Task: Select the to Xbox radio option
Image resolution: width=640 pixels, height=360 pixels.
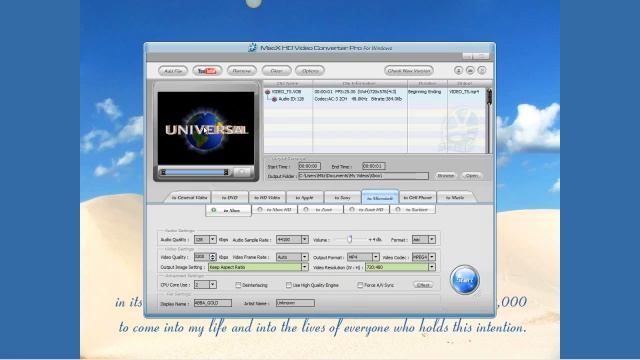Action: 213,210
